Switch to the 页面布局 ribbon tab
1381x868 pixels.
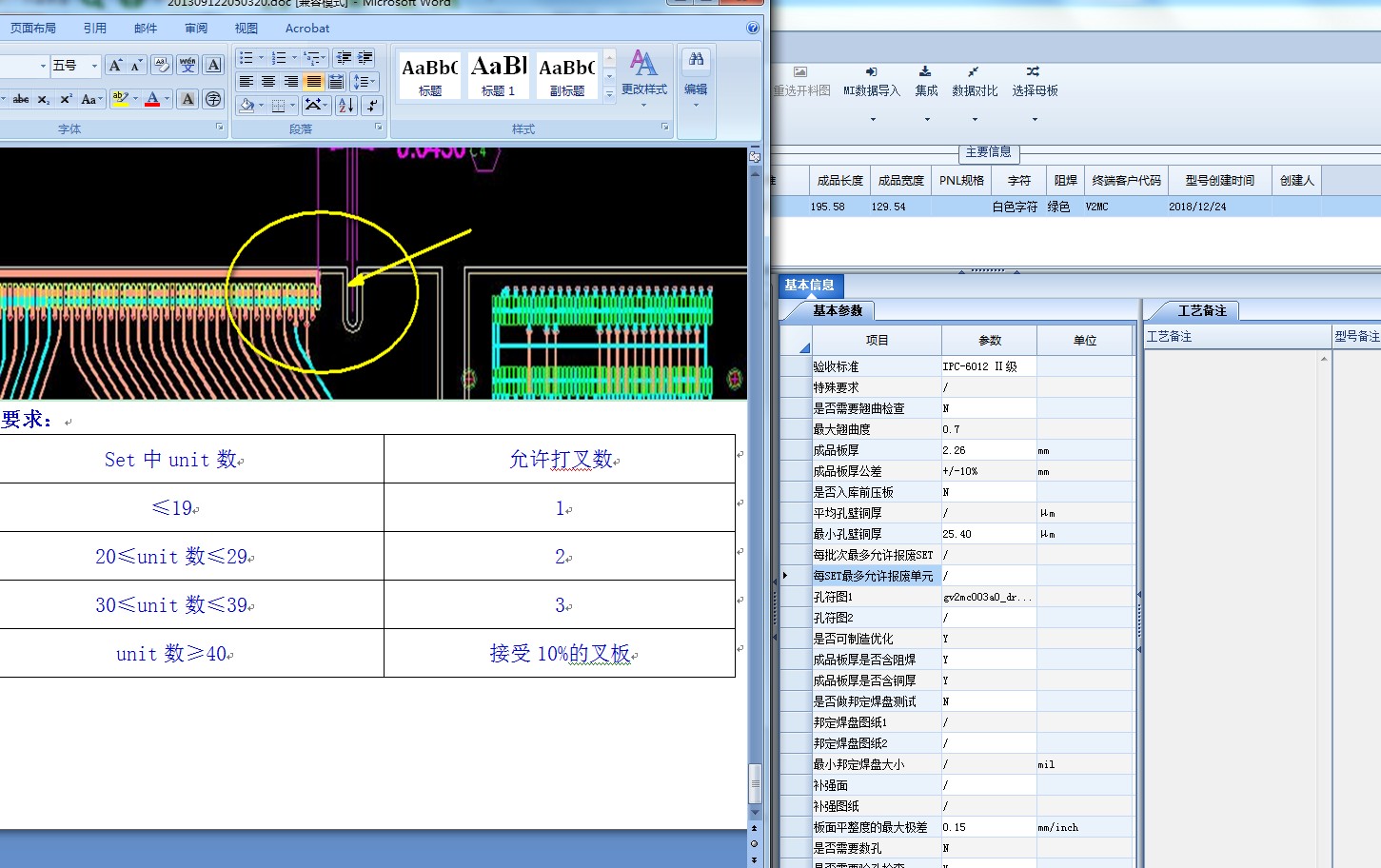tap(33, 29)
